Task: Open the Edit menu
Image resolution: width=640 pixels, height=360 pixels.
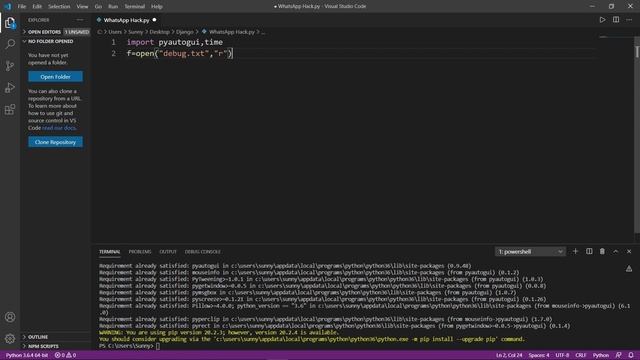Action: coord(37,6)
